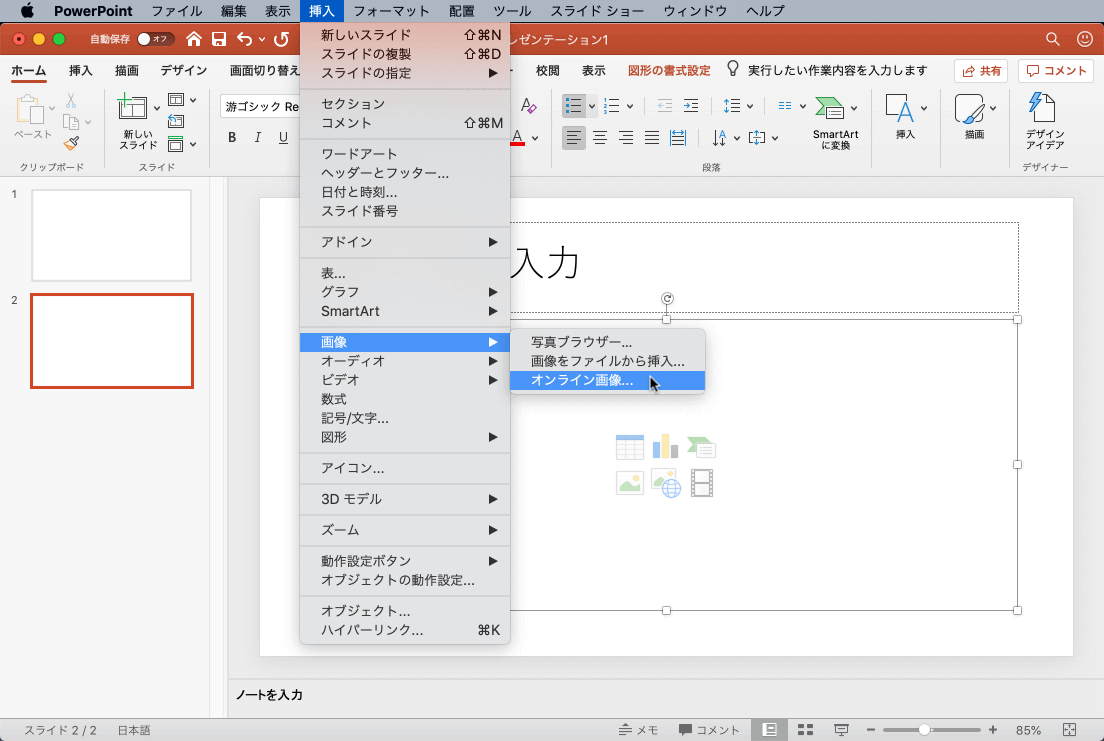Select 写真ブラウザー... menu item
The width and height of the screenshot is (1104, 741).
(x=607, y=342)
